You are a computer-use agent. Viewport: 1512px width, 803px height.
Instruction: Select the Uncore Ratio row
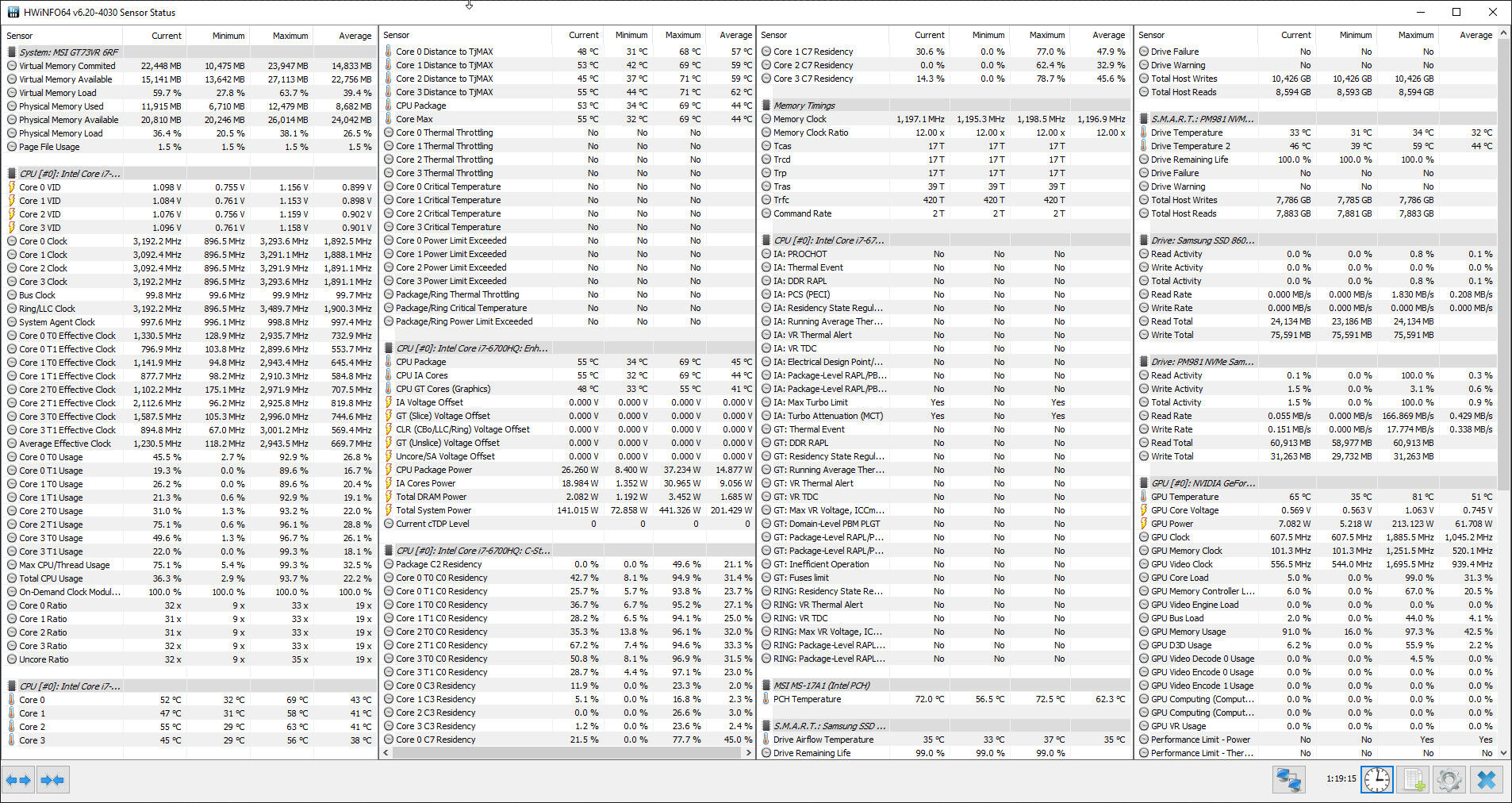click(189, 659)
